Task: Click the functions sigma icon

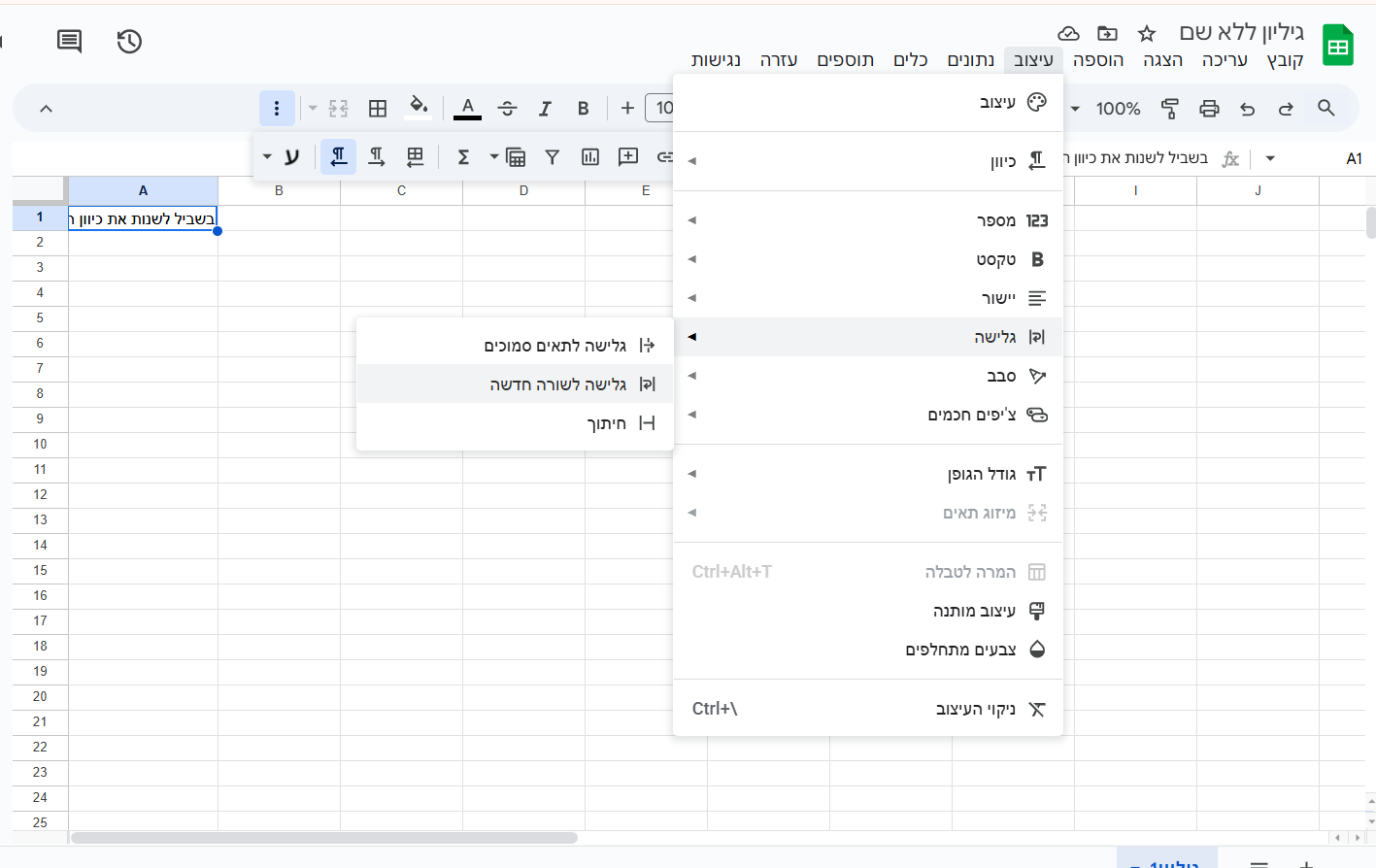Action: (463, 157)
